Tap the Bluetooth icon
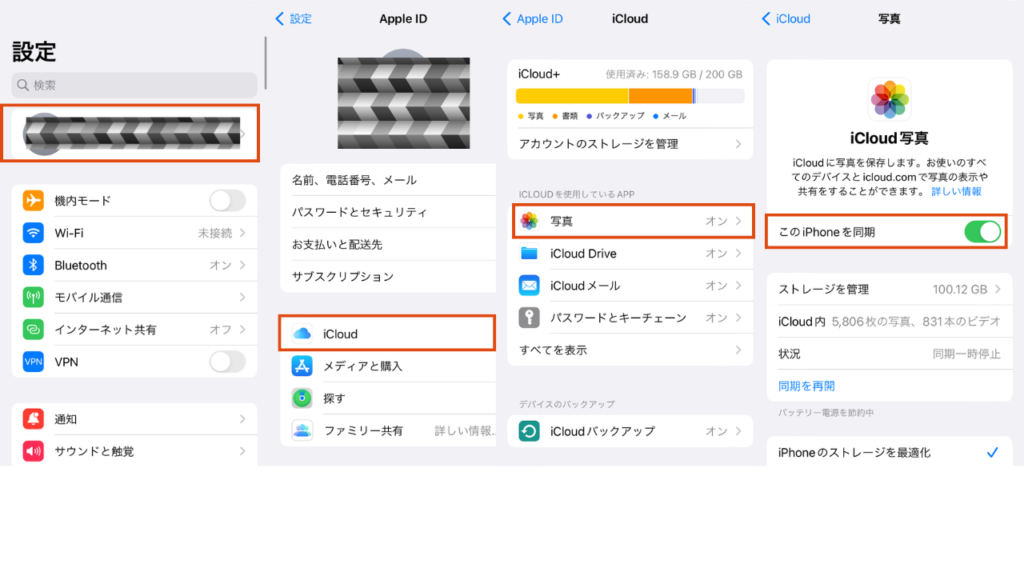Image resolution: width=1024 pixels, height=576 pixels. [x=33, y=265]
